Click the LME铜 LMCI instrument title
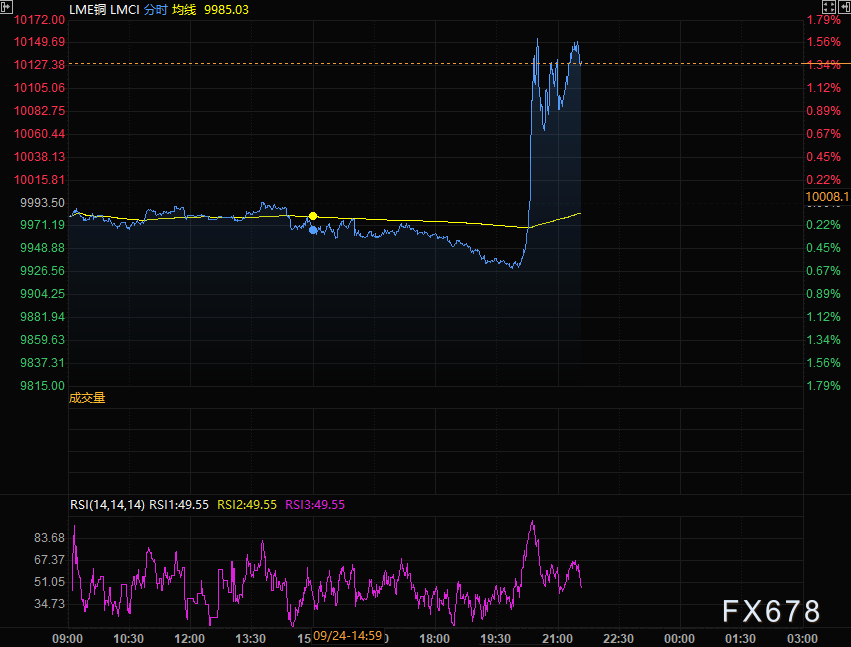The width and height of the screenshot is (851, 647). (x=104, y=9)
